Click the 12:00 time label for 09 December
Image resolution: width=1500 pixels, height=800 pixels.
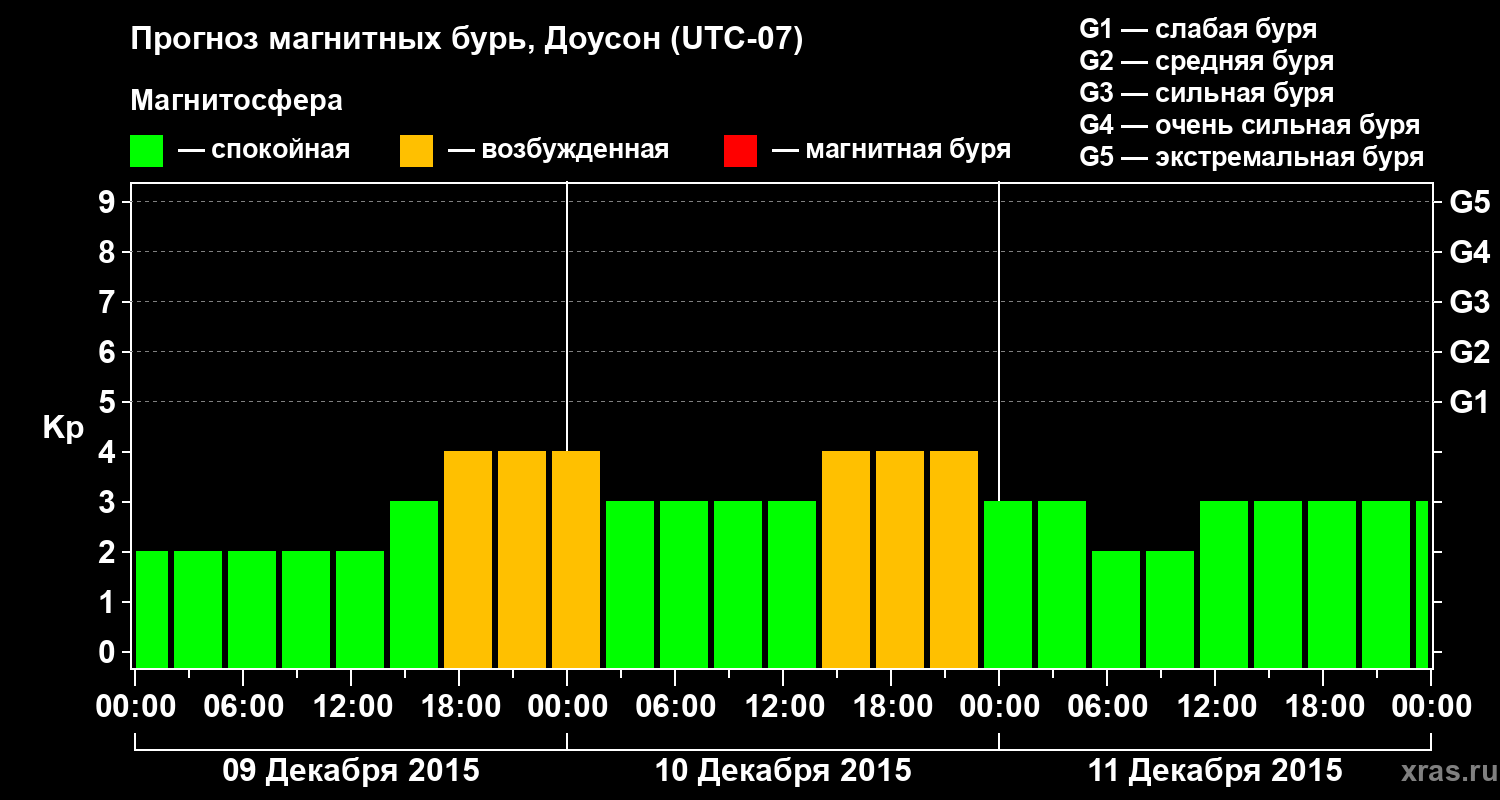tap(351, 707)
